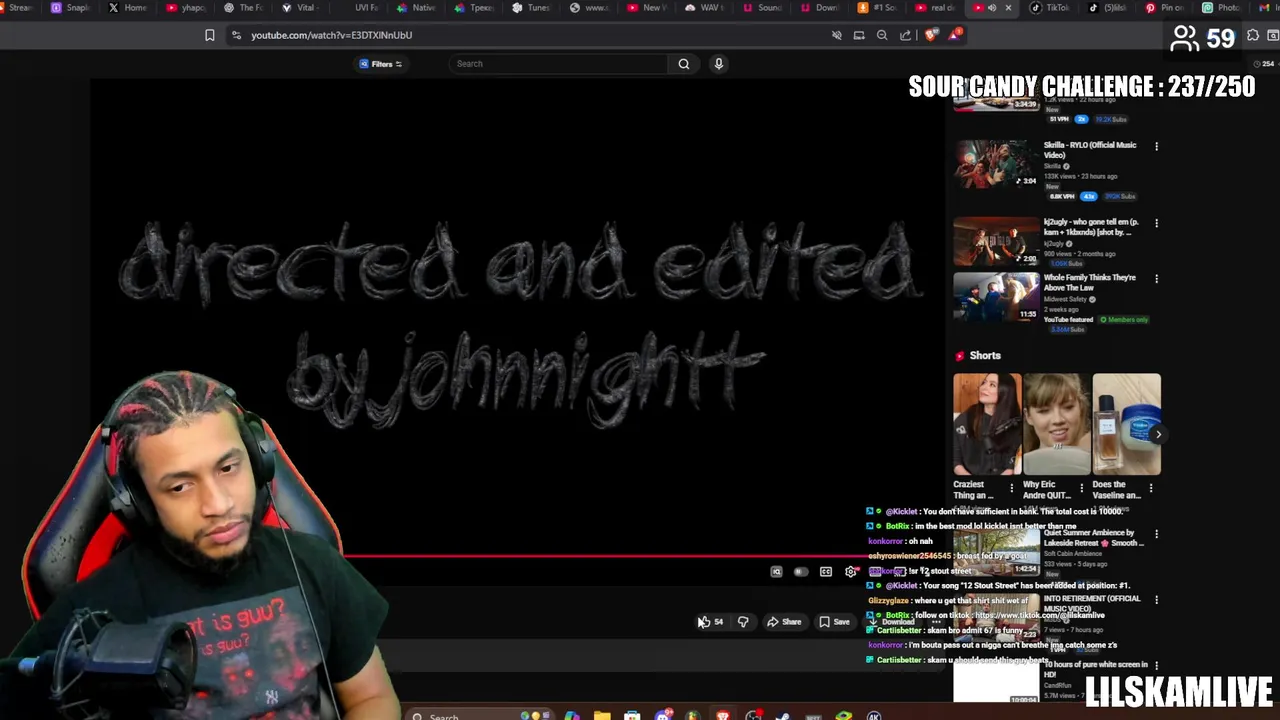Open kj2ugly who gone tell em video
Image resolution: width=1280 pixels, height=720 pixels.
996,241
